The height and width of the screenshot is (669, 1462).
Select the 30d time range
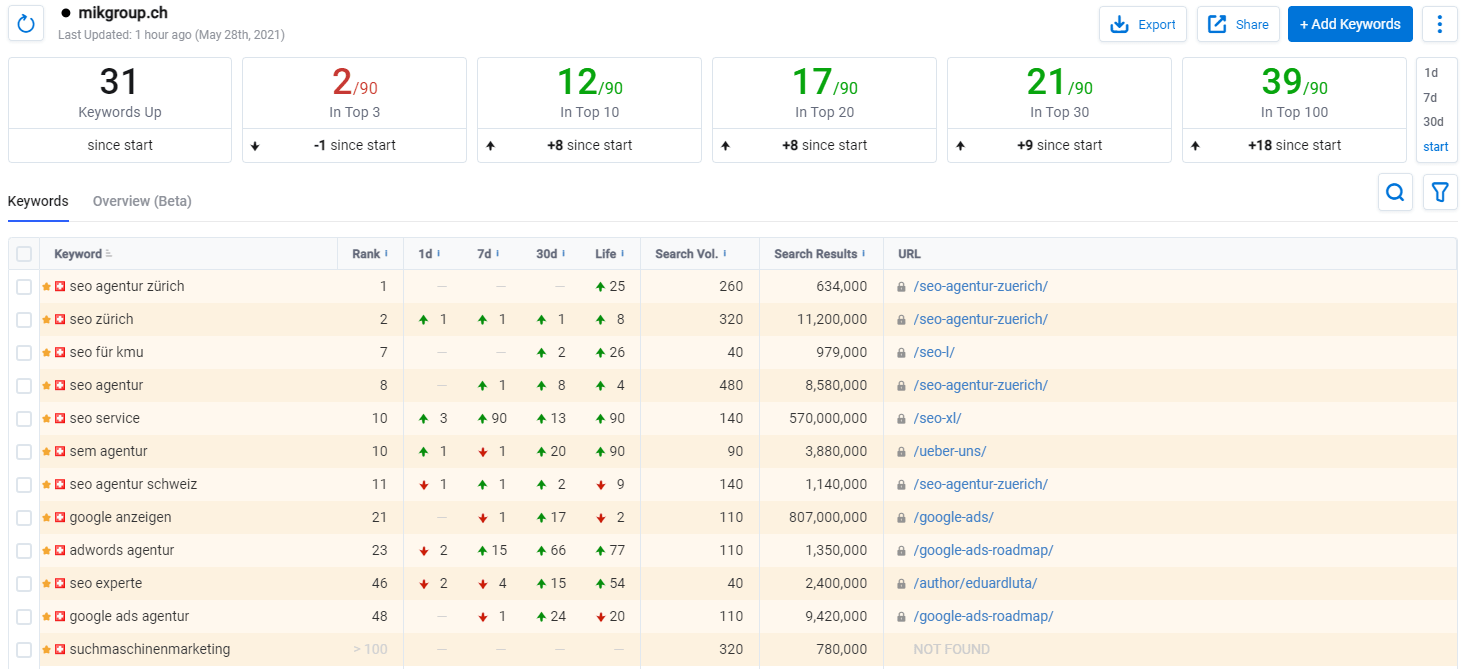point(1434,122)
